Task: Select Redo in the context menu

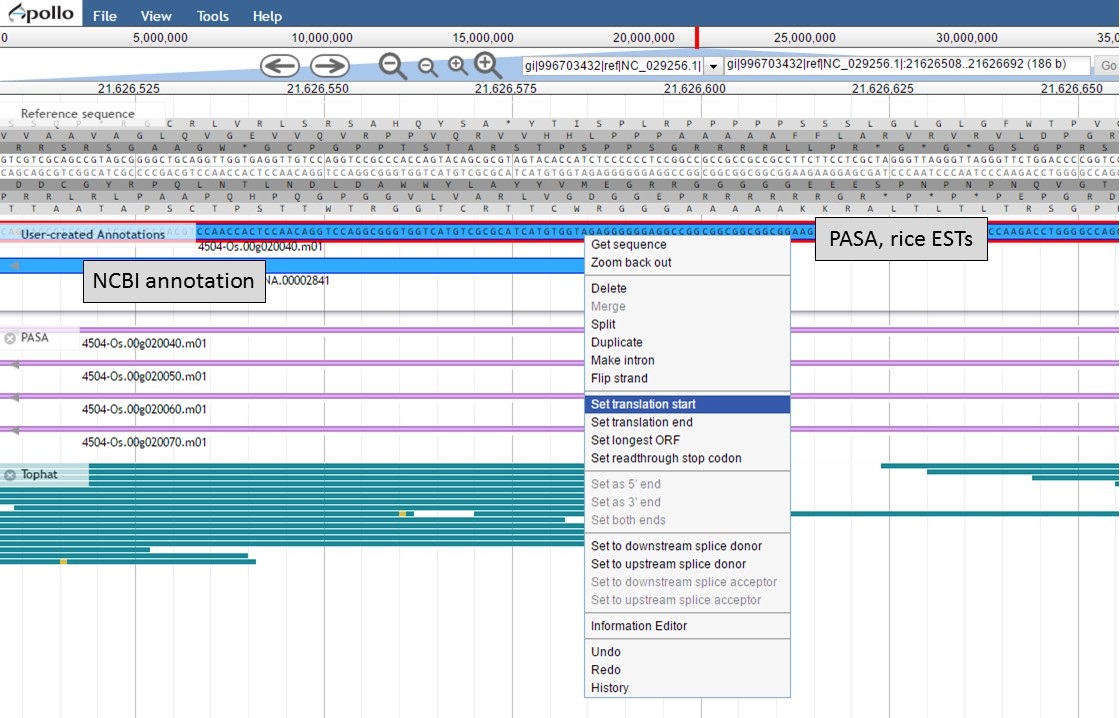Action: pyautogui.click(x=687, y=669)
